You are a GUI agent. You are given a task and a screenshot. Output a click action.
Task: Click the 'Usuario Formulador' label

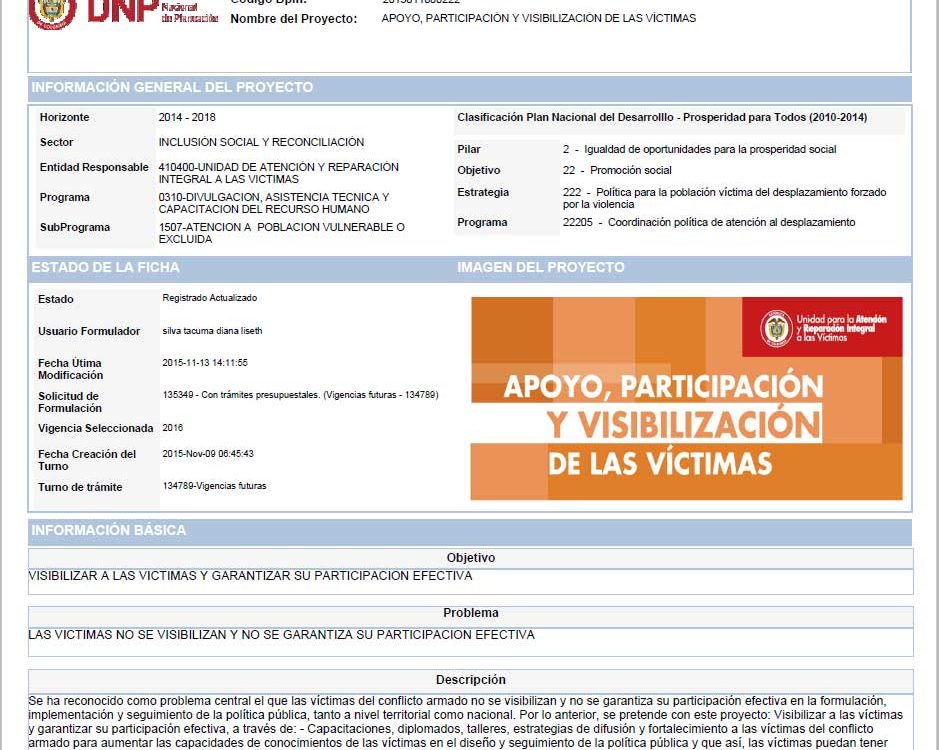pyautogui.click(x=89, y=331)
